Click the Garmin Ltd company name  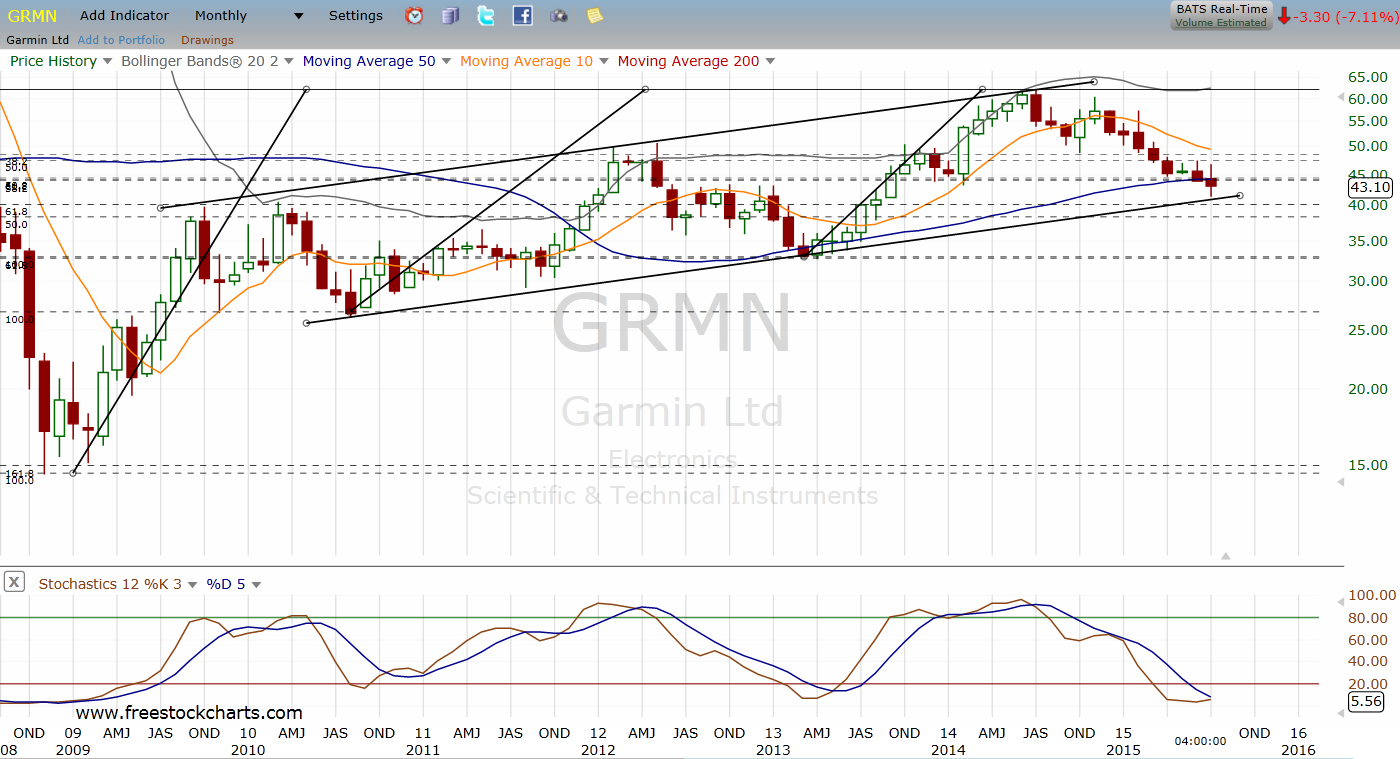click(37, 40)
